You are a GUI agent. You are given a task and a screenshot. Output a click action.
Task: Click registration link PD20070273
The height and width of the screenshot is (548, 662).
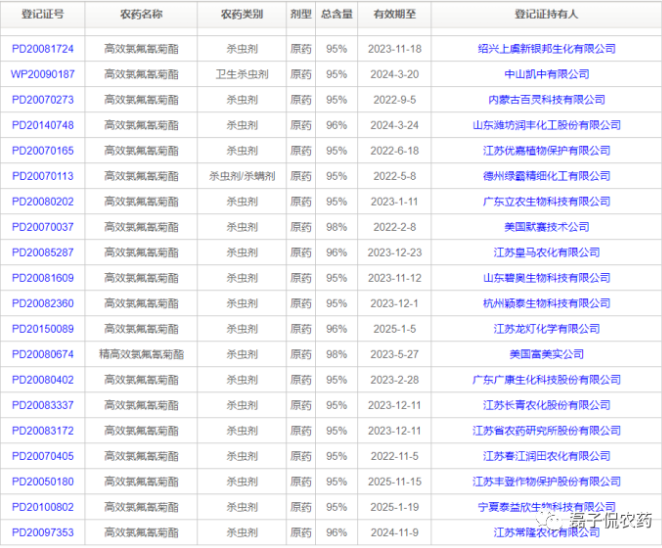(42, 100)
